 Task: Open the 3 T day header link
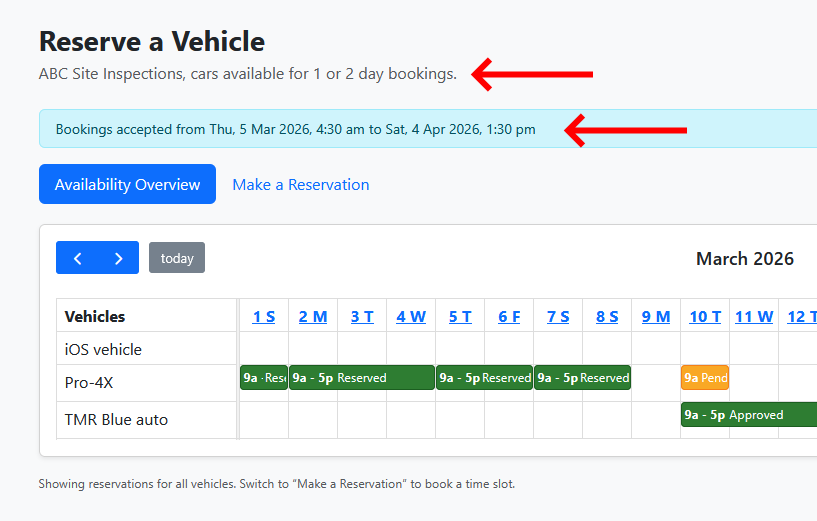(x=362, y=316)
